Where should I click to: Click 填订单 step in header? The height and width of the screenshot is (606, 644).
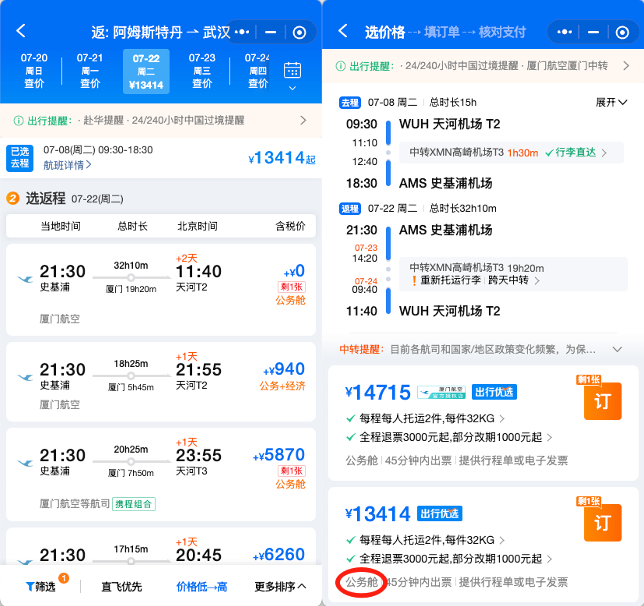point(442,32)
